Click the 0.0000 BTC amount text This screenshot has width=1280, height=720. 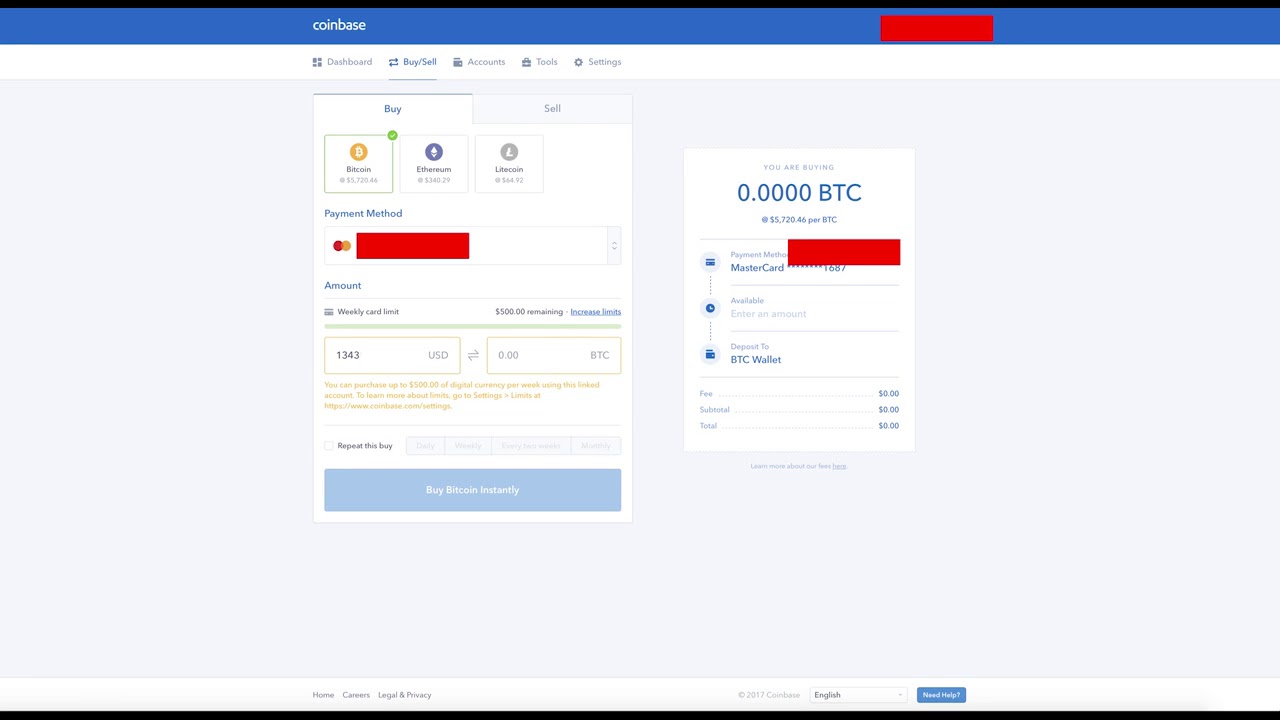pos(799,193)
